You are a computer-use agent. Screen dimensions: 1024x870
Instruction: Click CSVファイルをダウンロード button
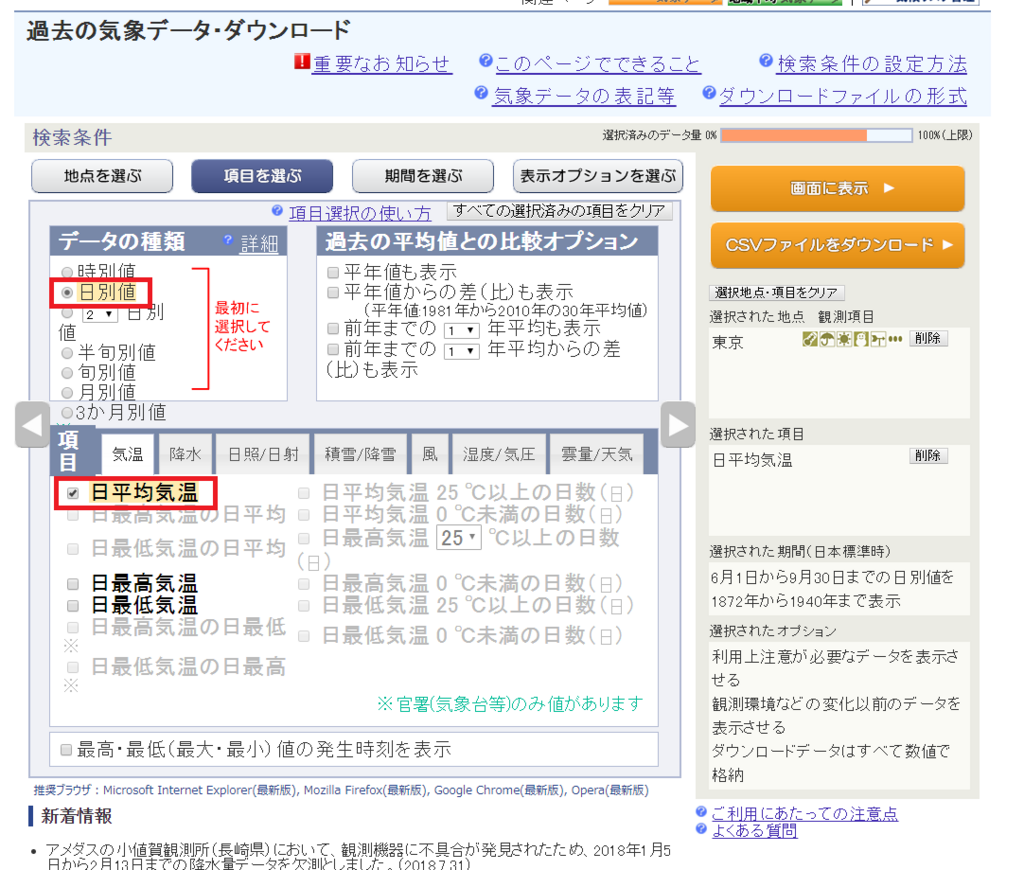click(837, 245)
